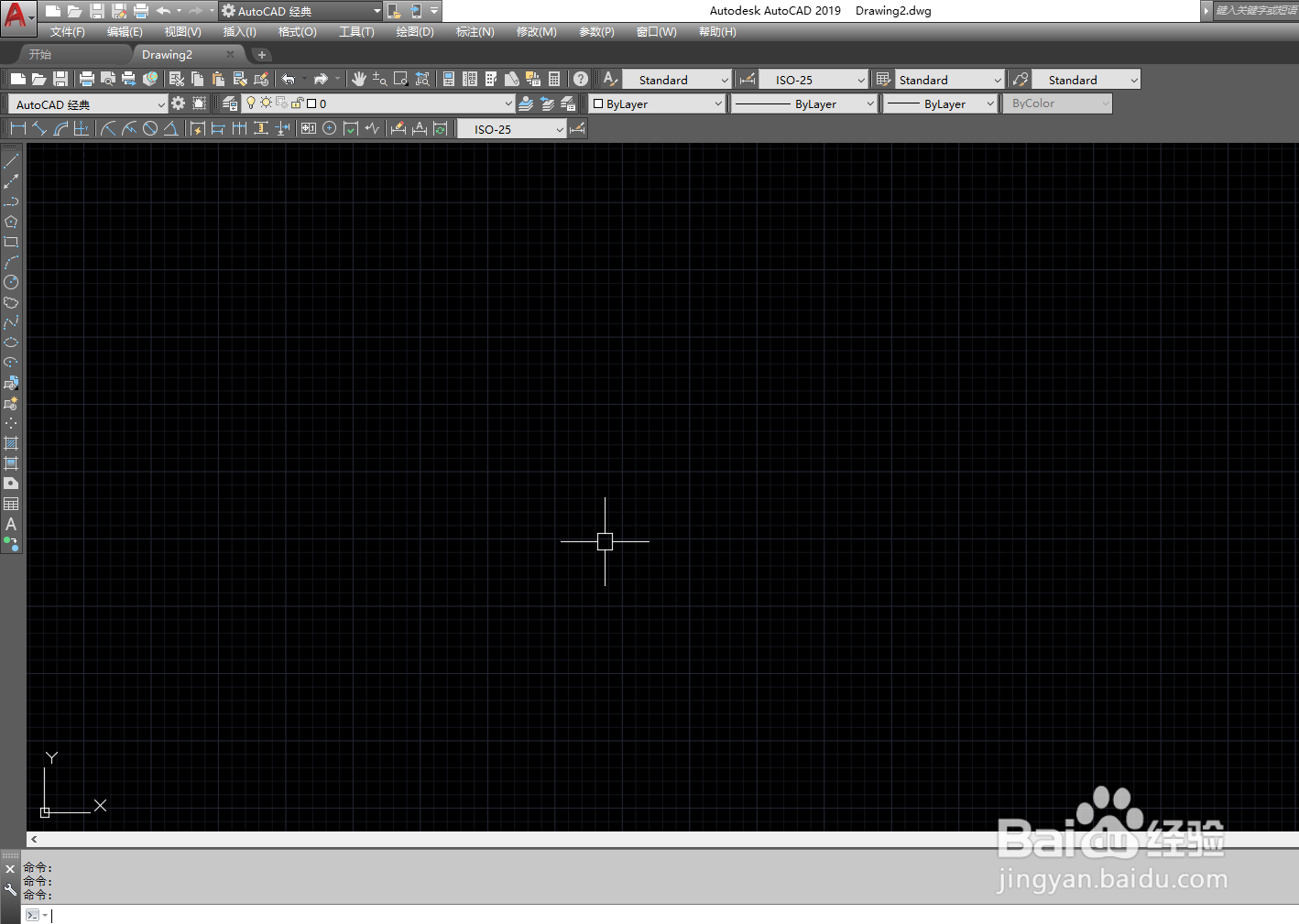Click the Undo arrow in standard toolbar
This screenshot has width=1299, height=924.
pyautogui.click(x=289, y=80)
